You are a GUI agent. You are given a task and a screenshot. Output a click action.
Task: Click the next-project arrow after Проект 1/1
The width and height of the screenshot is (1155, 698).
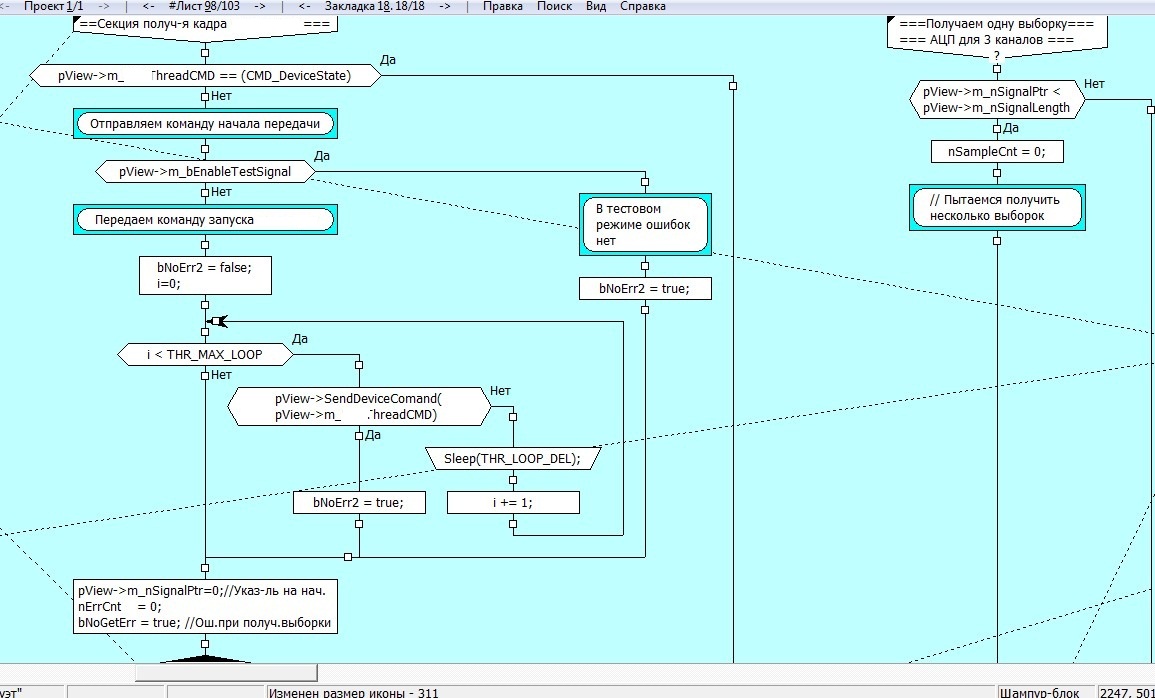pyautogui.click(x=104, y=6)
